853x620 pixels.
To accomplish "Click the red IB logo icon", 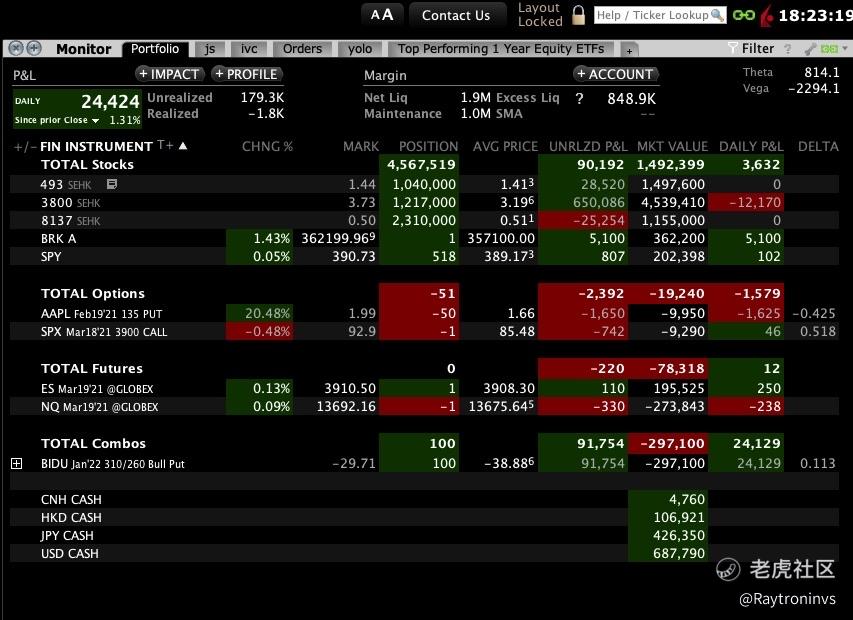I will point(767,16).
